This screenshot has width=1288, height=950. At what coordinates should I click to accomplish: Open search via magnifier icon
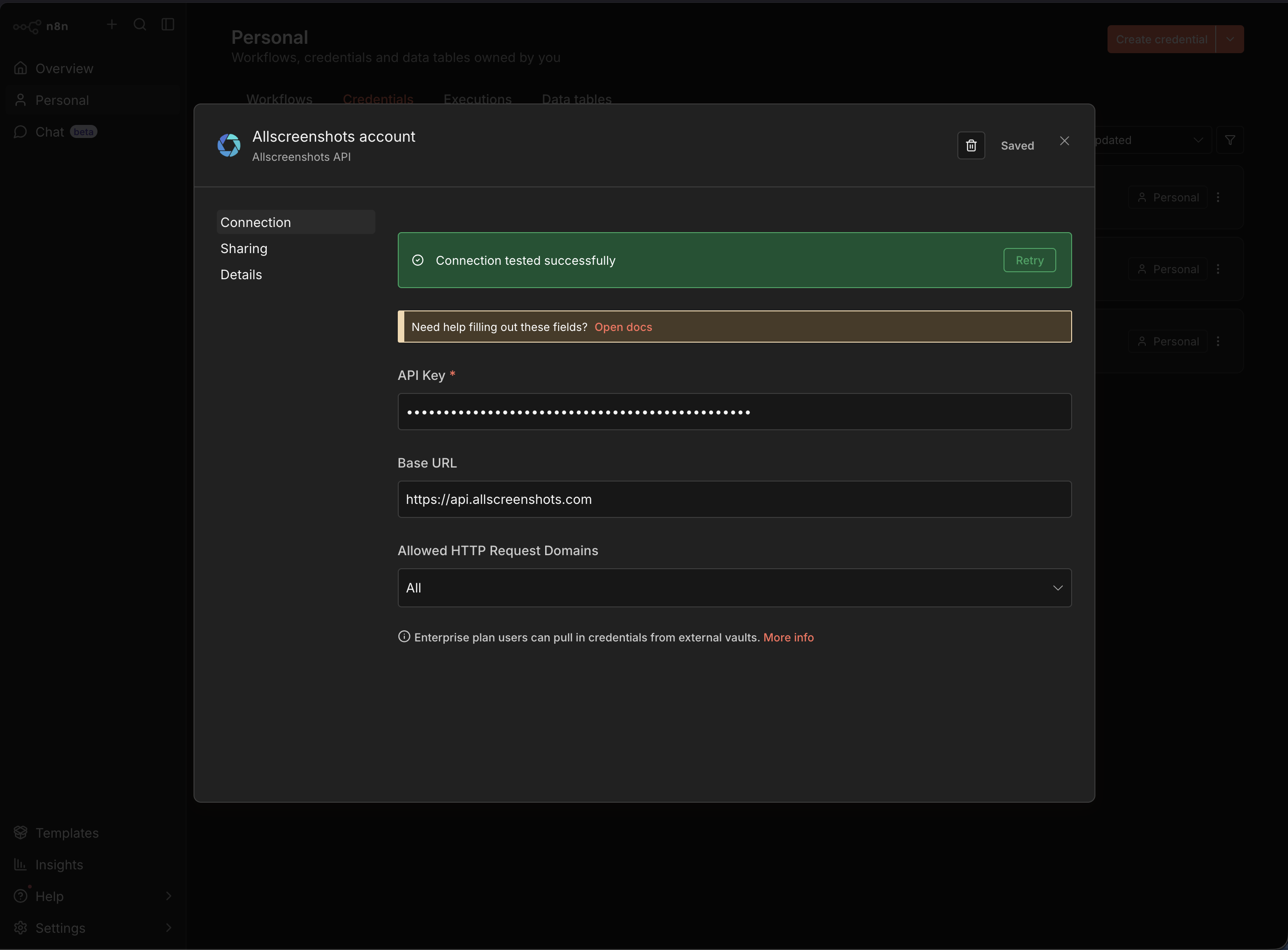pyautogui.click(x=140, y=24)
